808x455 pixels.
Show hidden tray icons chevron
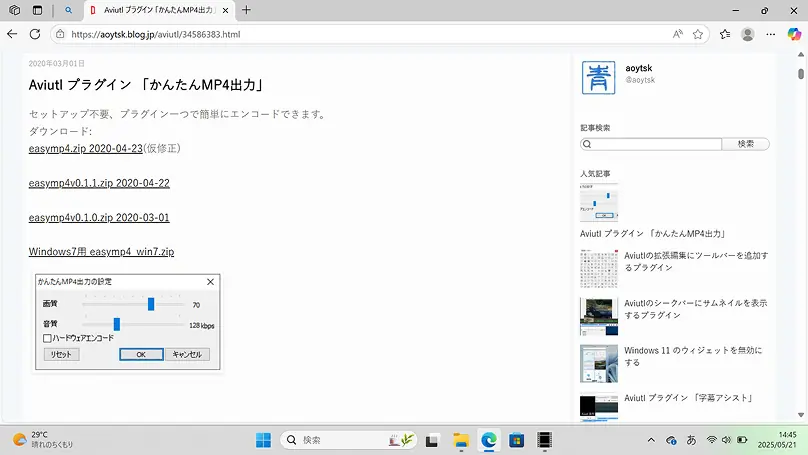(x=651, y=440)
